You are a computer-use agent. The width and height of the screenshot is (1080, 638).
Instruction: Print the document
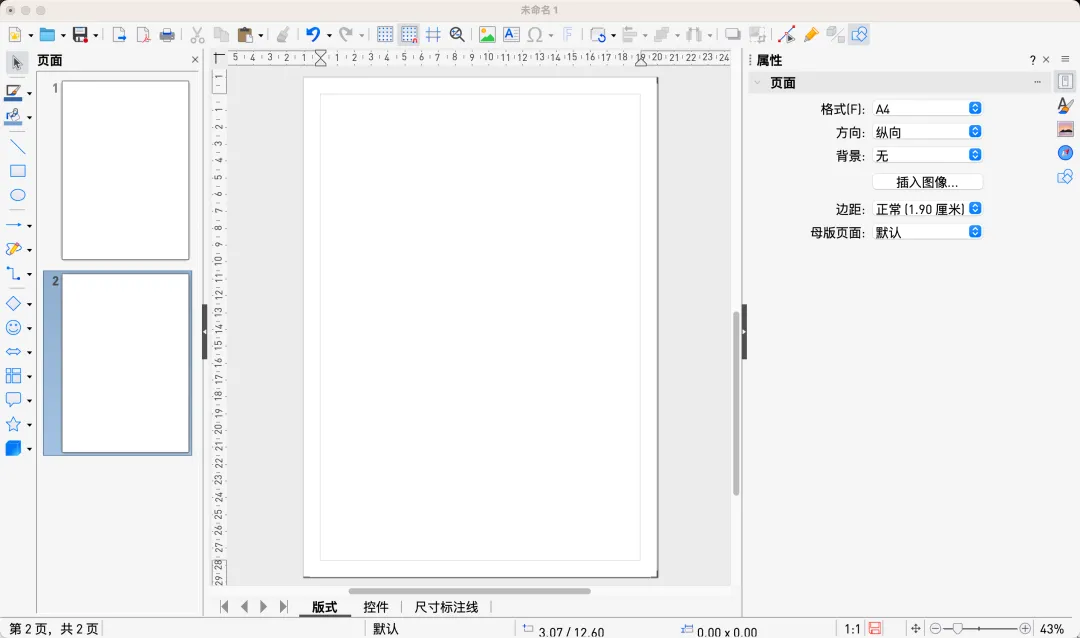tap(167, 34)
